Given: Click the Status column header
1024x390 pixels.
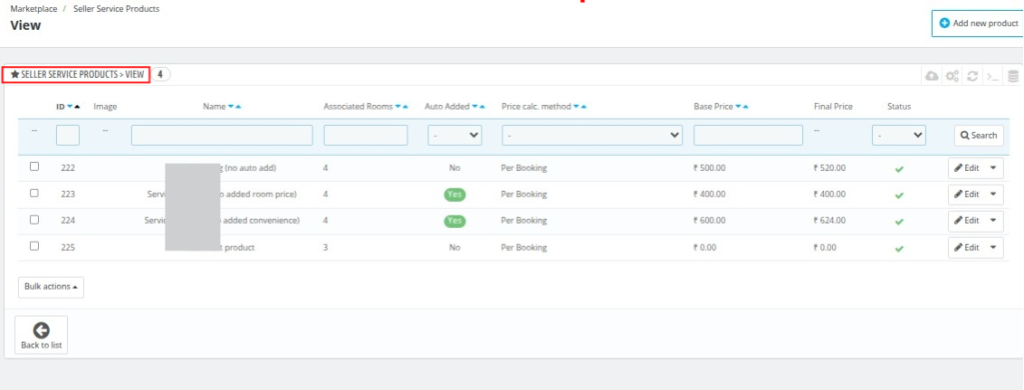Looking at the screenshot, I should (x=899, y=106).
